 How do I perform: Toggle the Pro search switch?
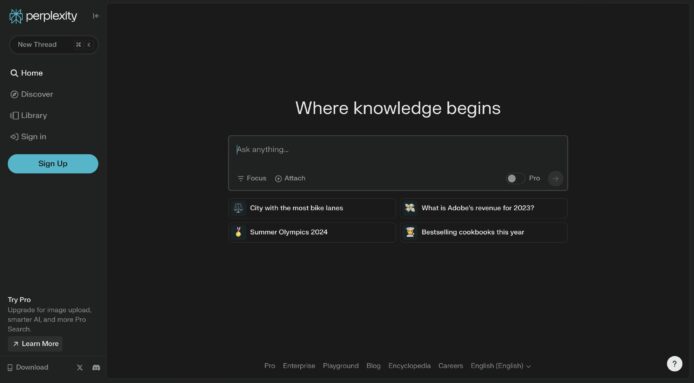[x=515, y=178]
